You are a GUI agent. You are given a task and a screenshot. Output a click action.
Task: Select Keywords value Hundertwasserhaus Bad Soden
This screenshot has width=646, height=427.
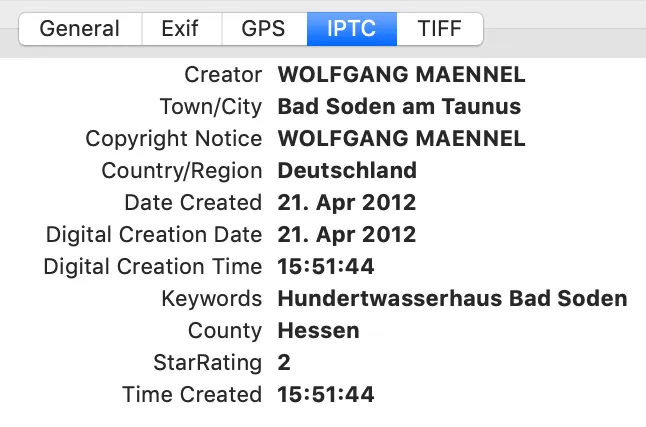tap(452, 298)
